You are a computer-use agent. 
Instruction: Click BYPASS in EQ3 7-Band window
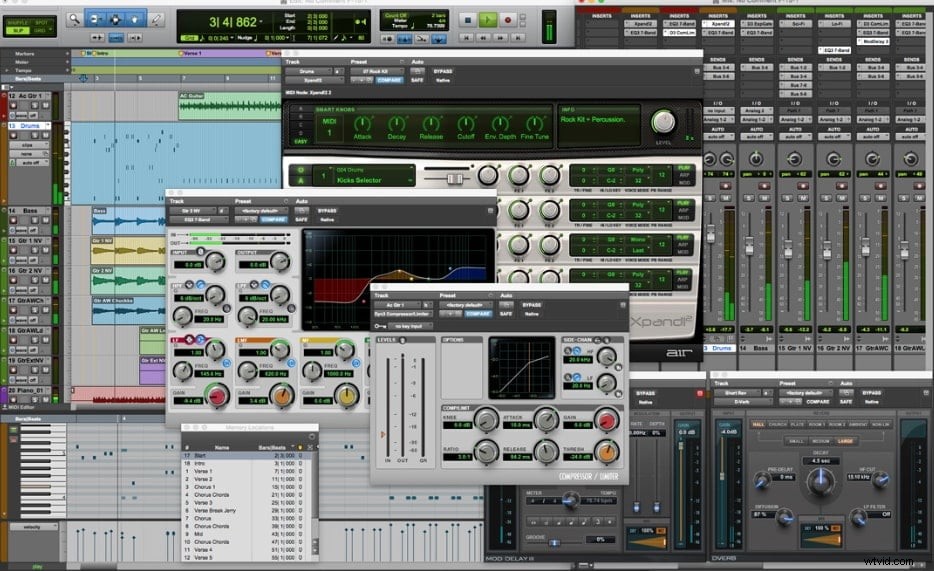click(x=326, y=211)
